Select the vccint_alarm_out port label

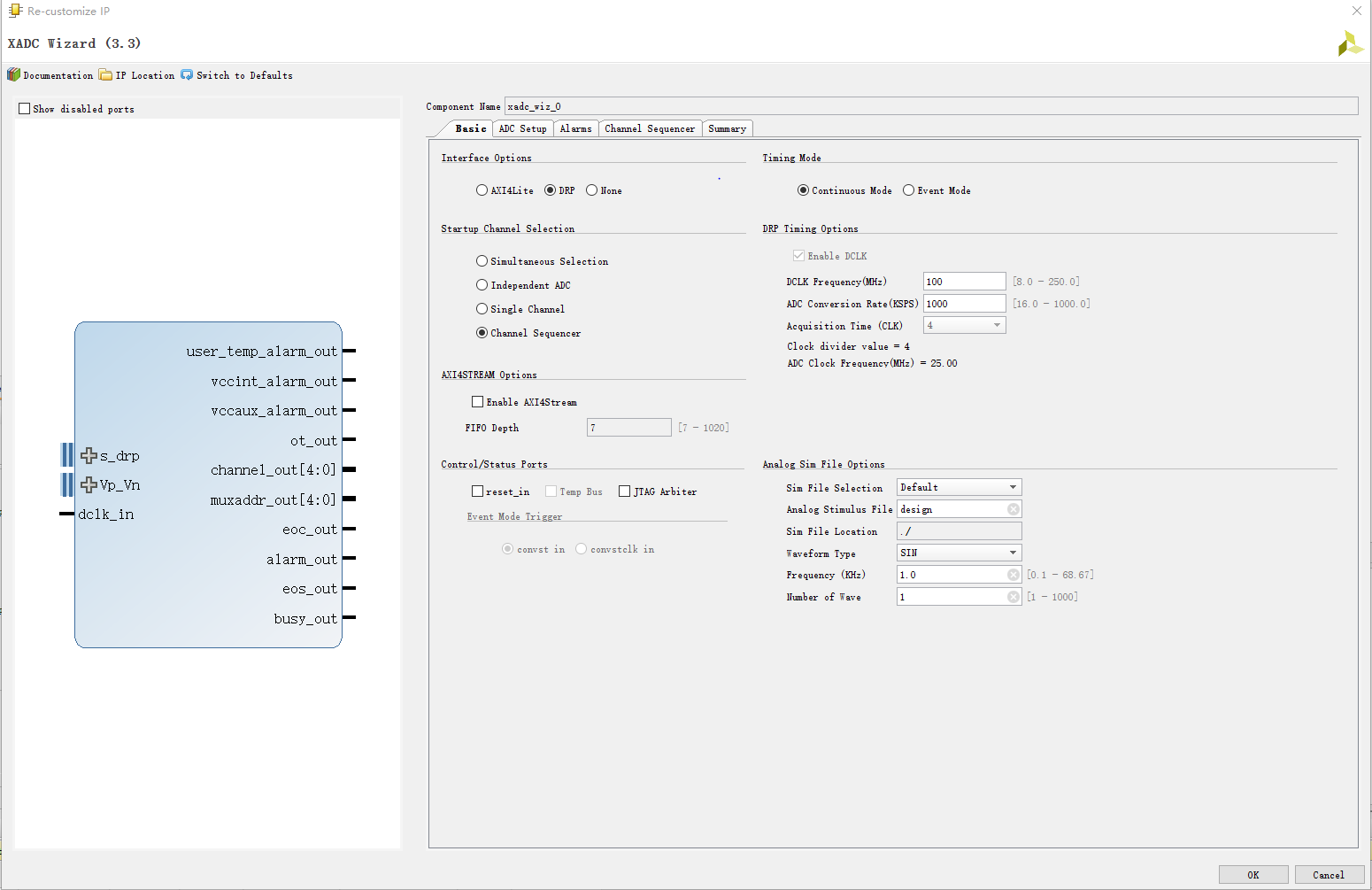pyautogui.click(x=274, y=382)
